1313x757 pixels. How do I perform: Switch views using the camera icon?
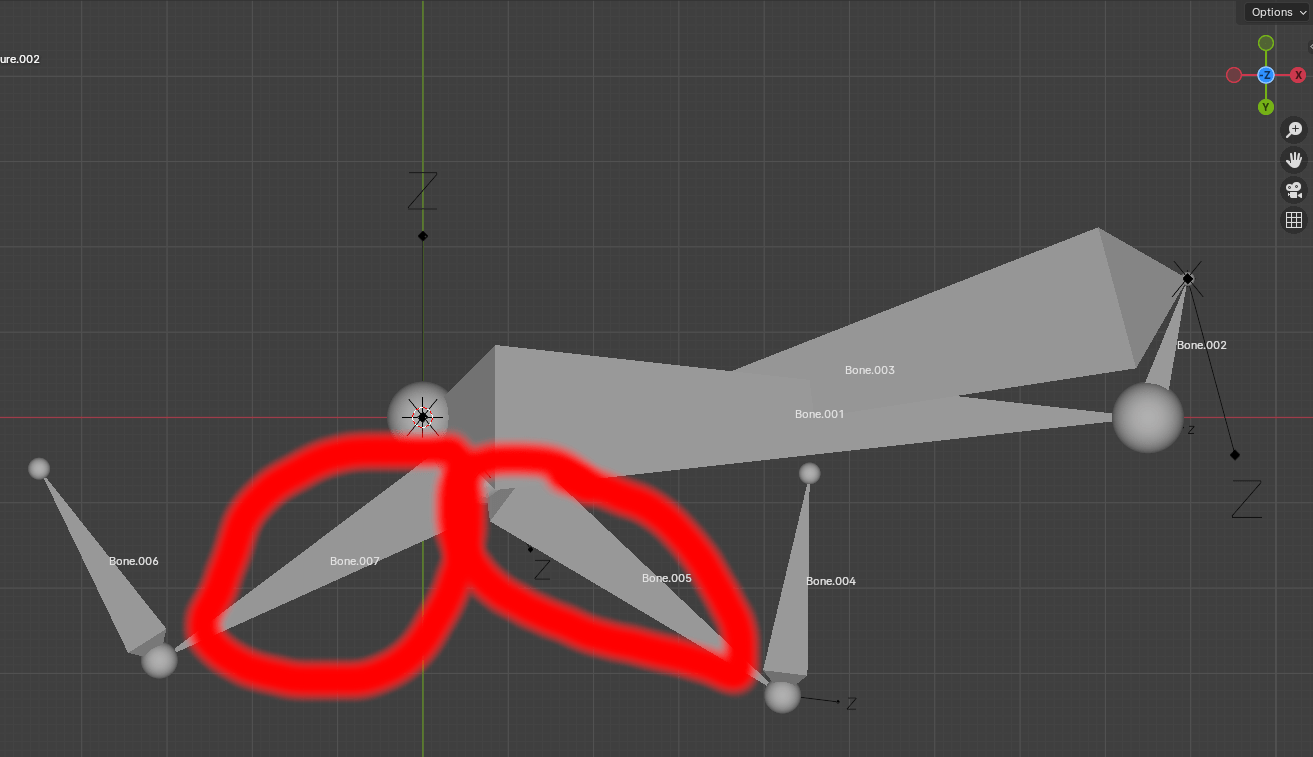click(x=1293, y=190)
